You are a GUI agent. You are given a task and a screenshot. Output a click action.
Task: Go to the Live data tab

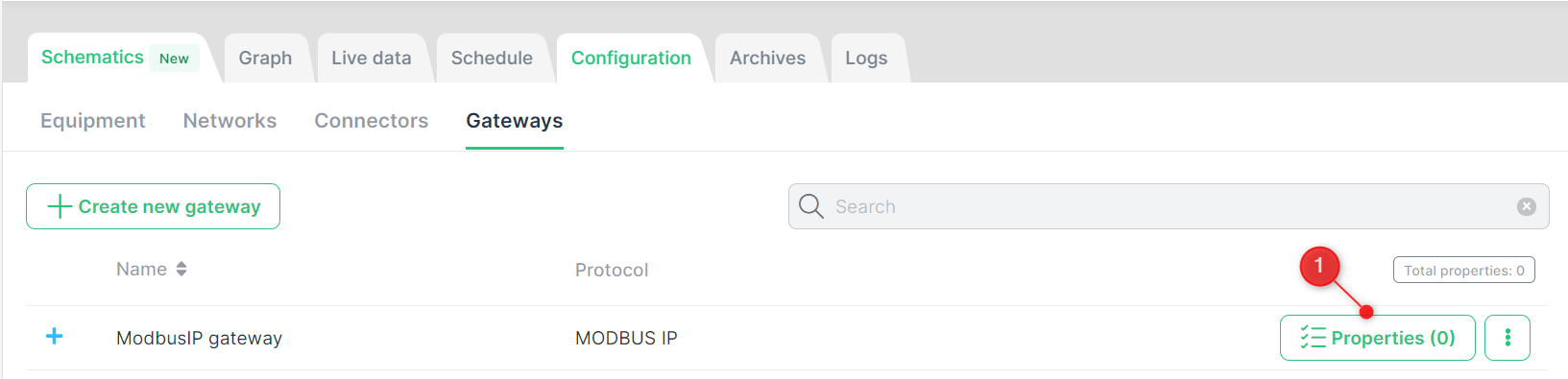372,58
